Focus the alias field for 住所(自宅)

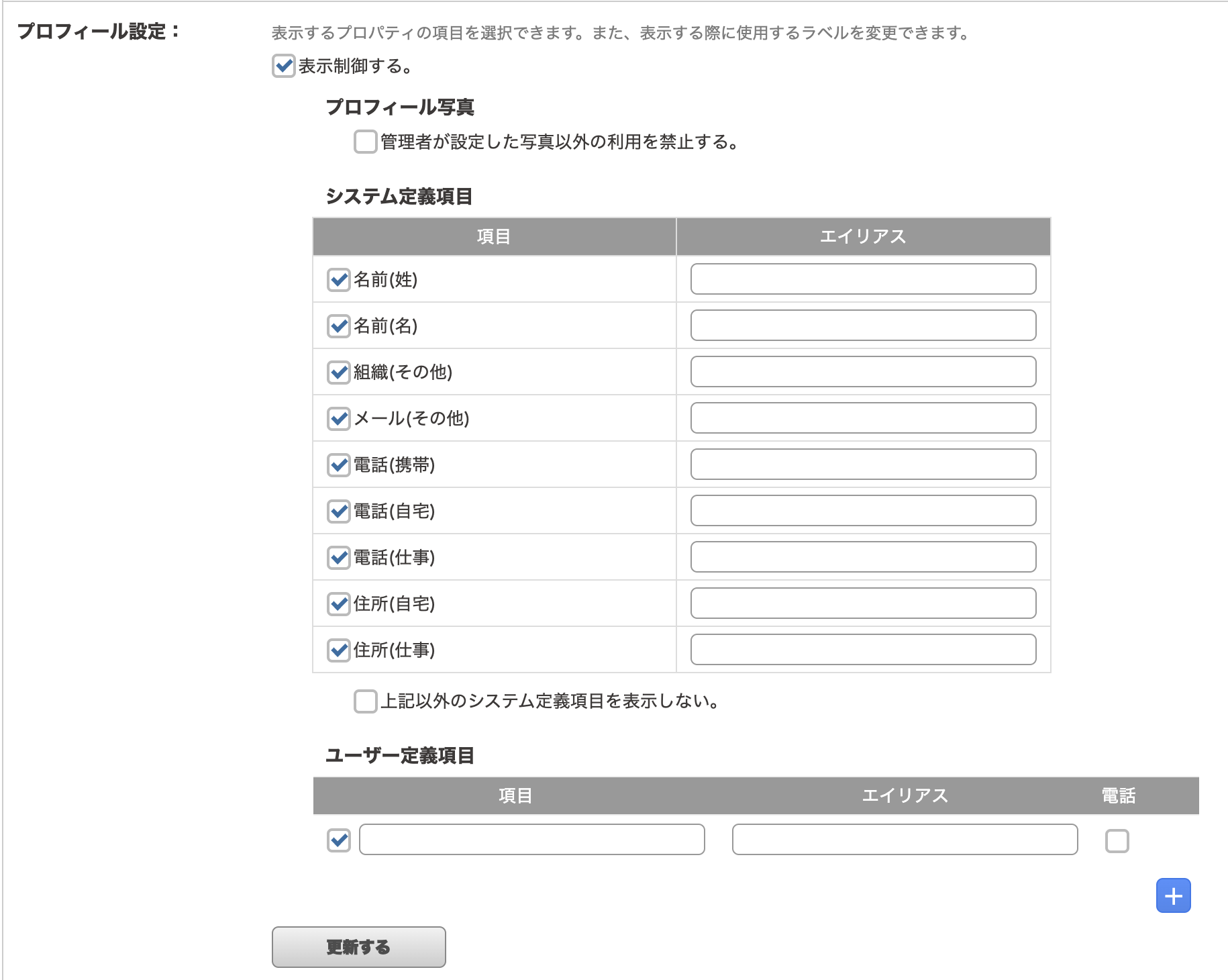coord(864,603)
